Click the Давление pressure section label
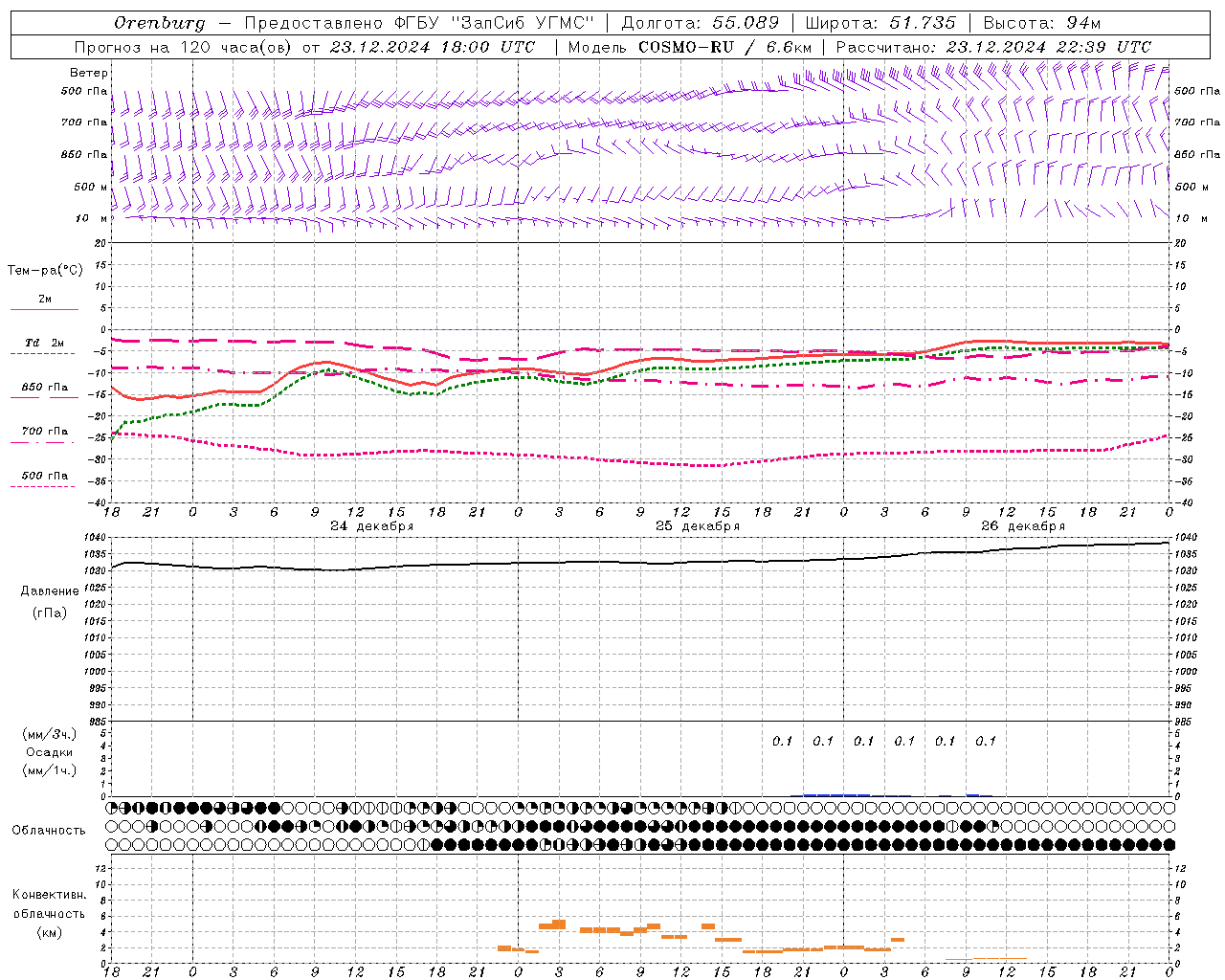 [x=50, y=591]
